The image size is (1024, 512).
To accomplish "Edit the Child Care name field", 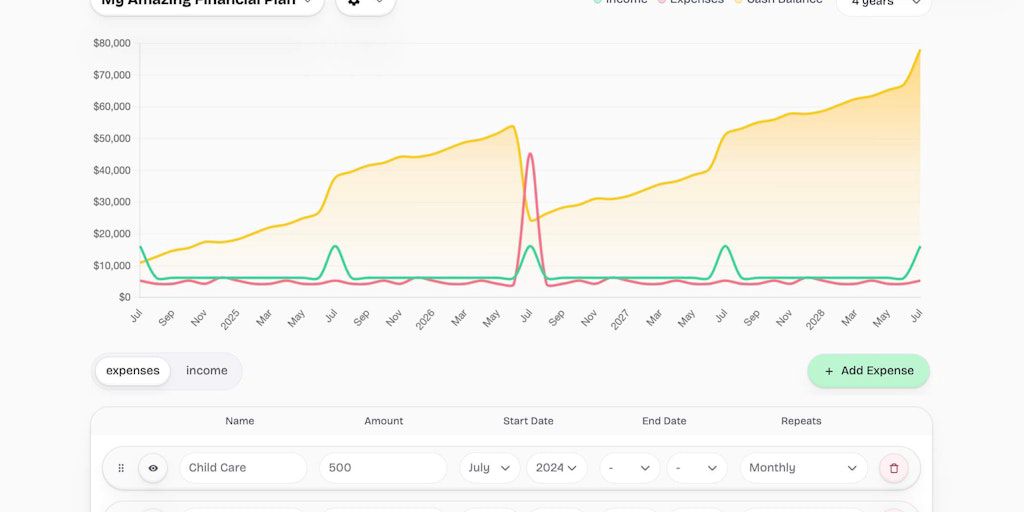I will [x=242, y=468].
